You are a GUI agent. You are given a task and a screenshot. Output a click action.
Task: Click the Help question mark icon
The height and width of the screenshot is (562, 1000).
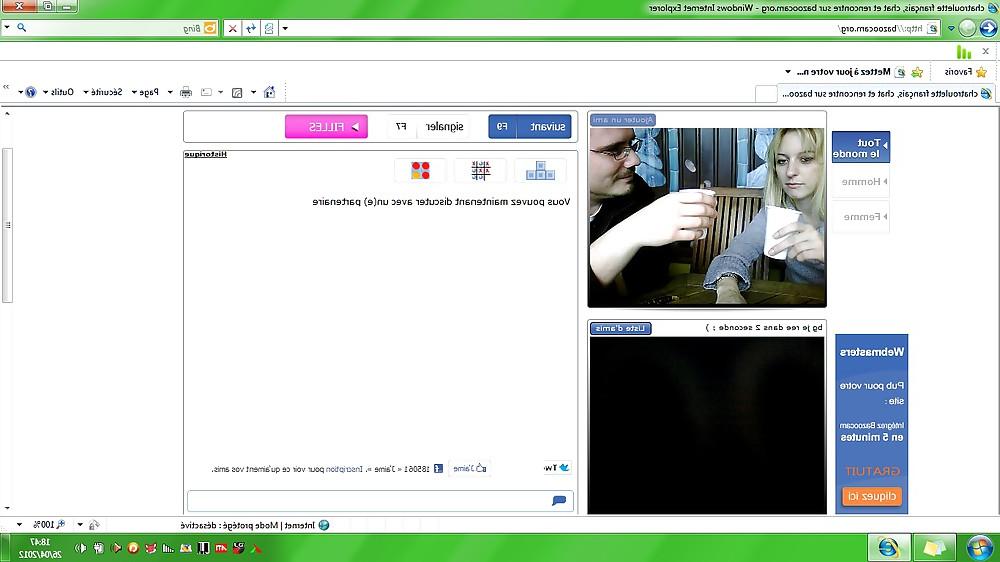[29, 92]
